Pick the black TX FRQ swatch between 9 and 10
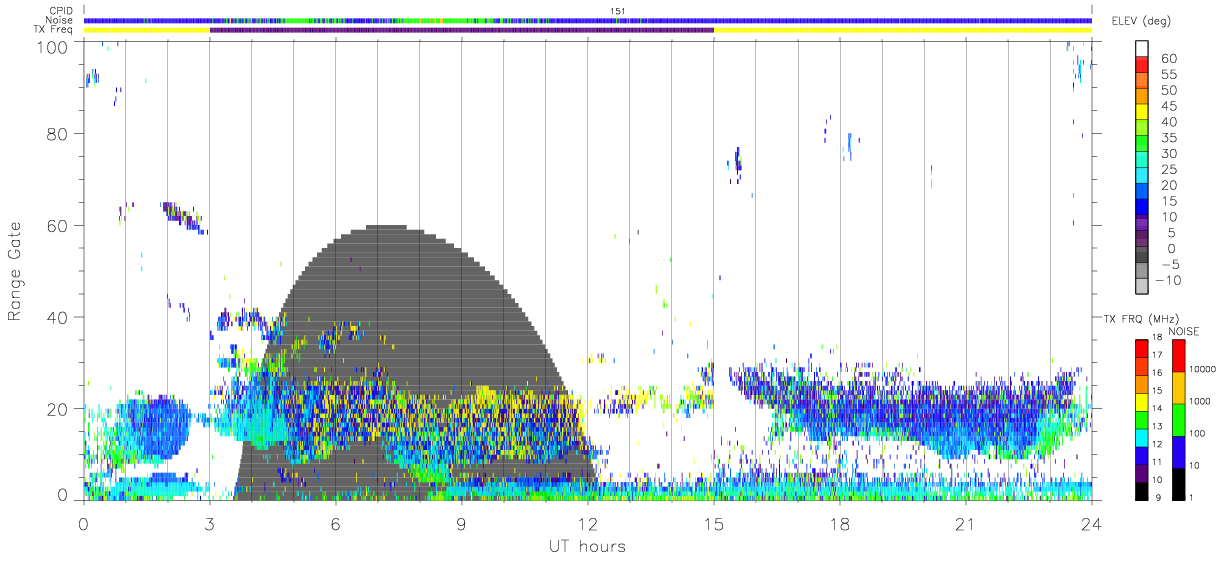Viewport: 1228px width, 567px height. [1140, 491]
